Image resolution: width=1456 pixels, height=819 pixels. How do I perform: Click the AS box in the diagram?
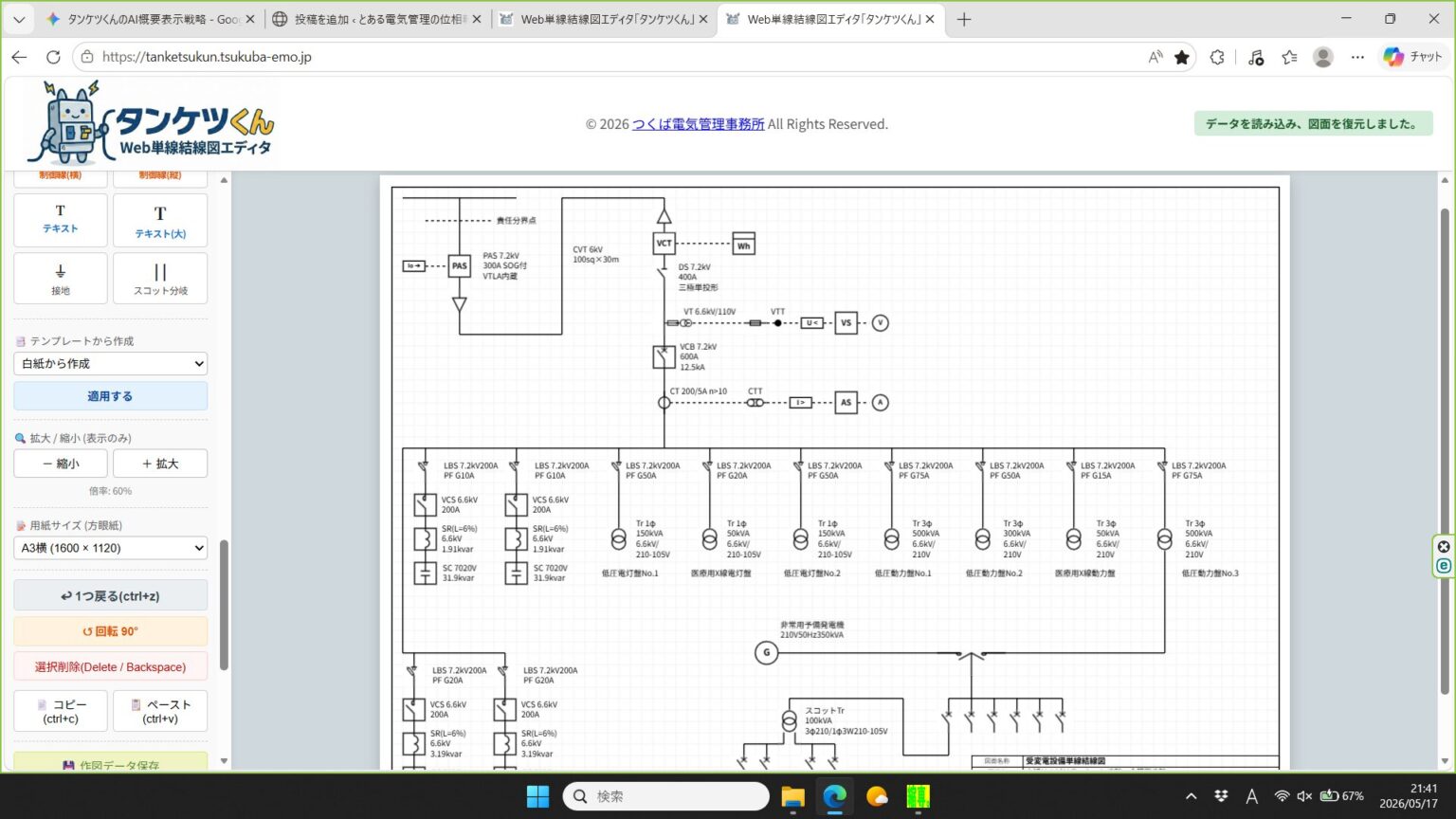(846, 403)
